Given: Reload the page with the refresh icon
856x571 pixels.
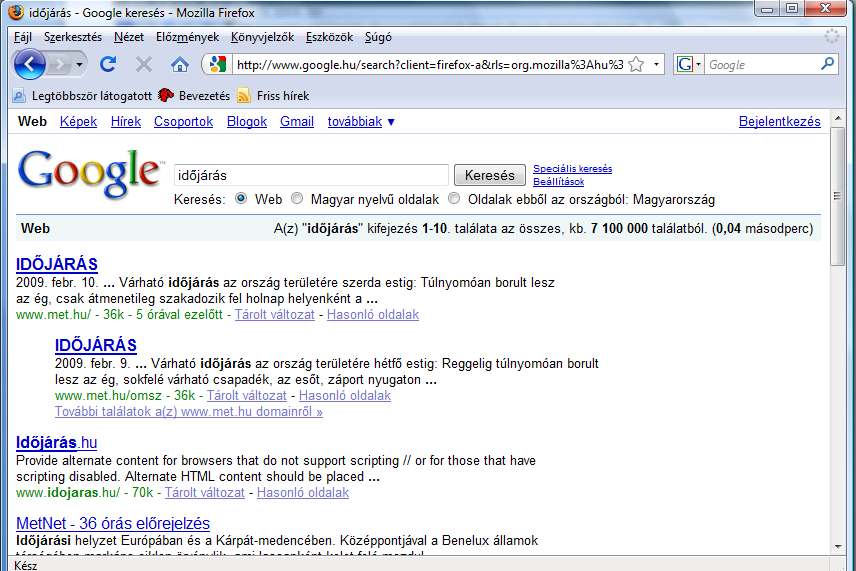Looking at the screenshot, I should (108, 64).
